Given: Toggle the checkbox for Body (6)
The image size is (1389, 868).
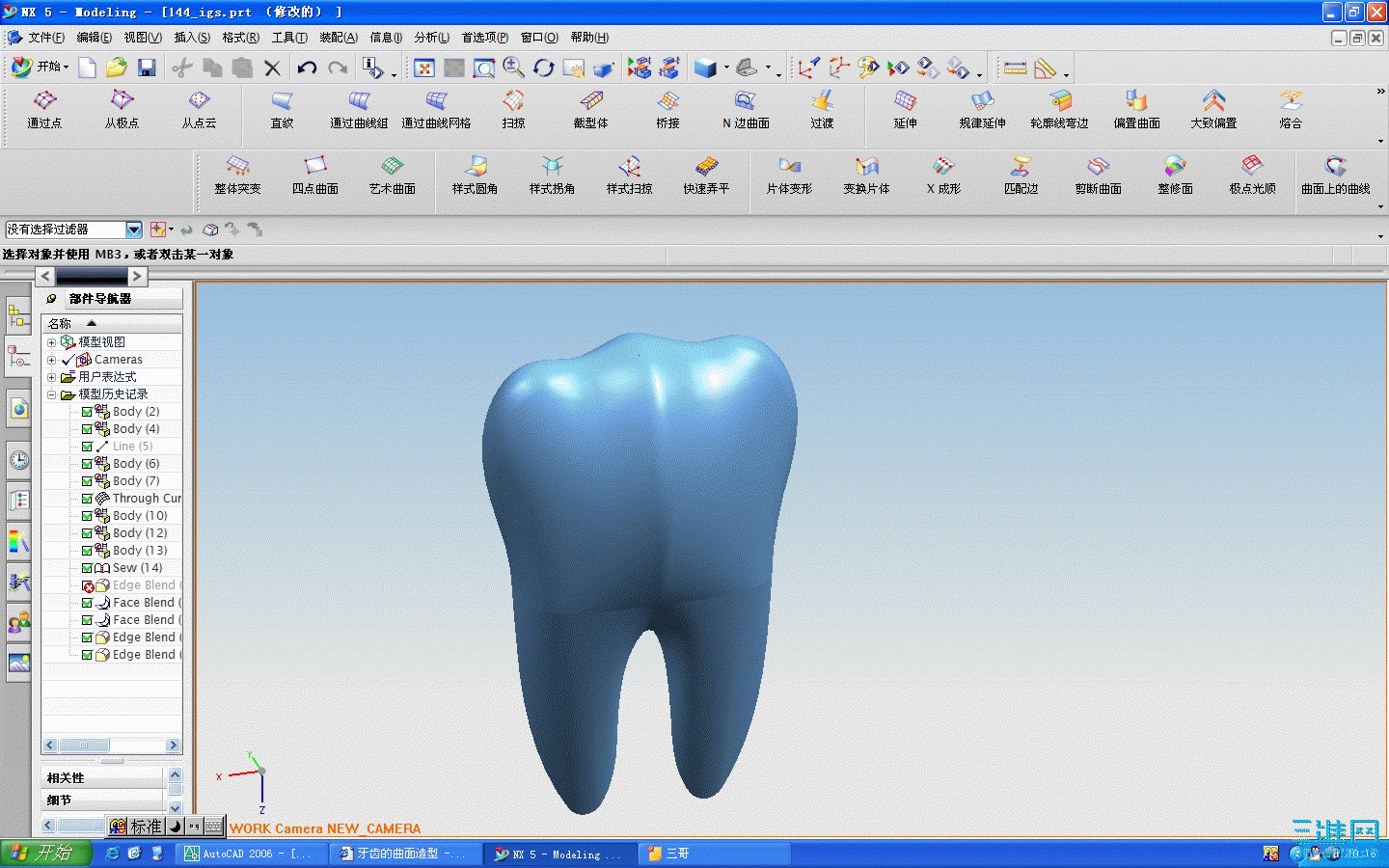Looking at the screenshot, I should pyautogui.click(x=87, y=464).
